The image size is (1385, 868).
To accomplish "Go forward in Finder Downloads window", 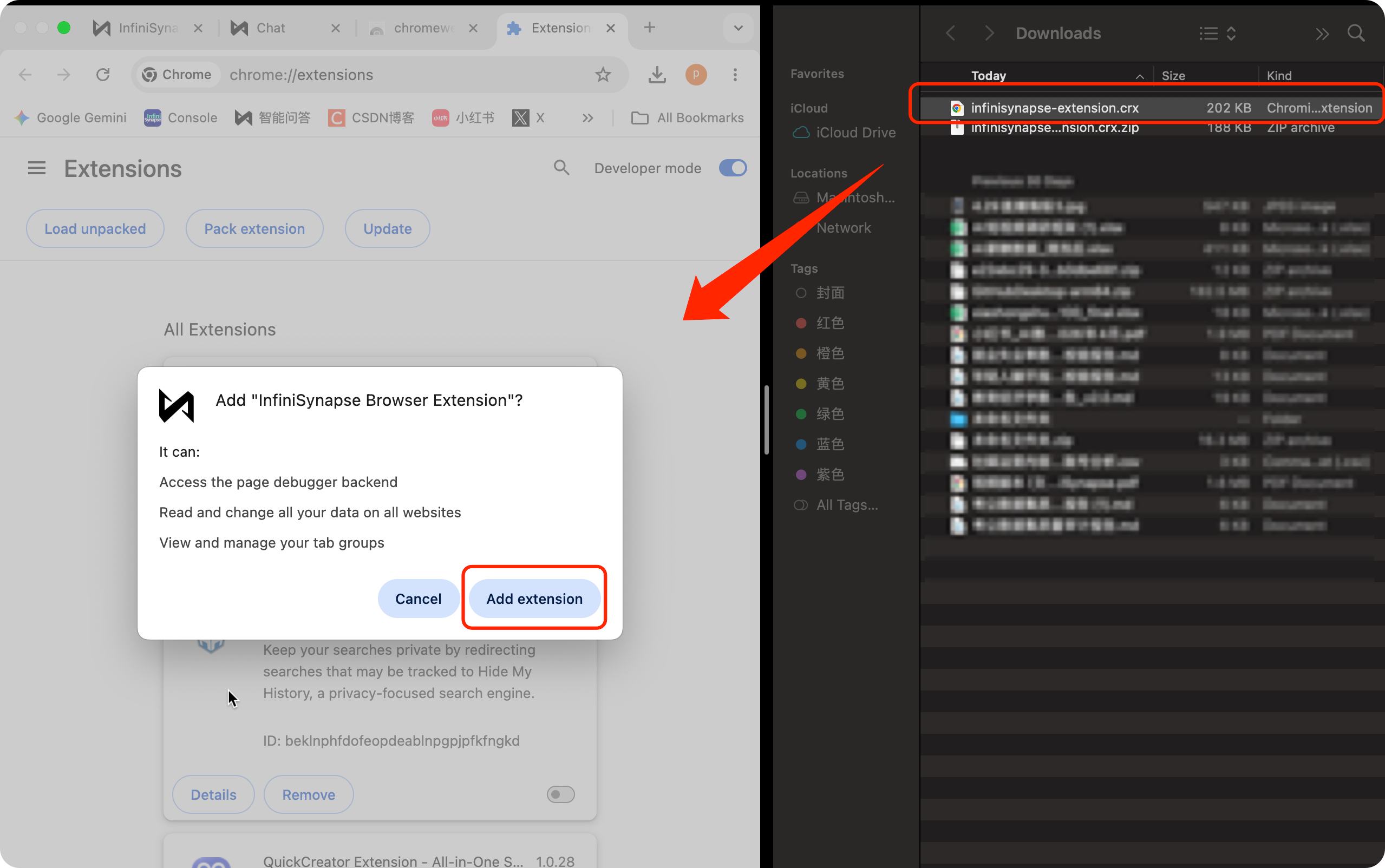I will click(989, 34).
